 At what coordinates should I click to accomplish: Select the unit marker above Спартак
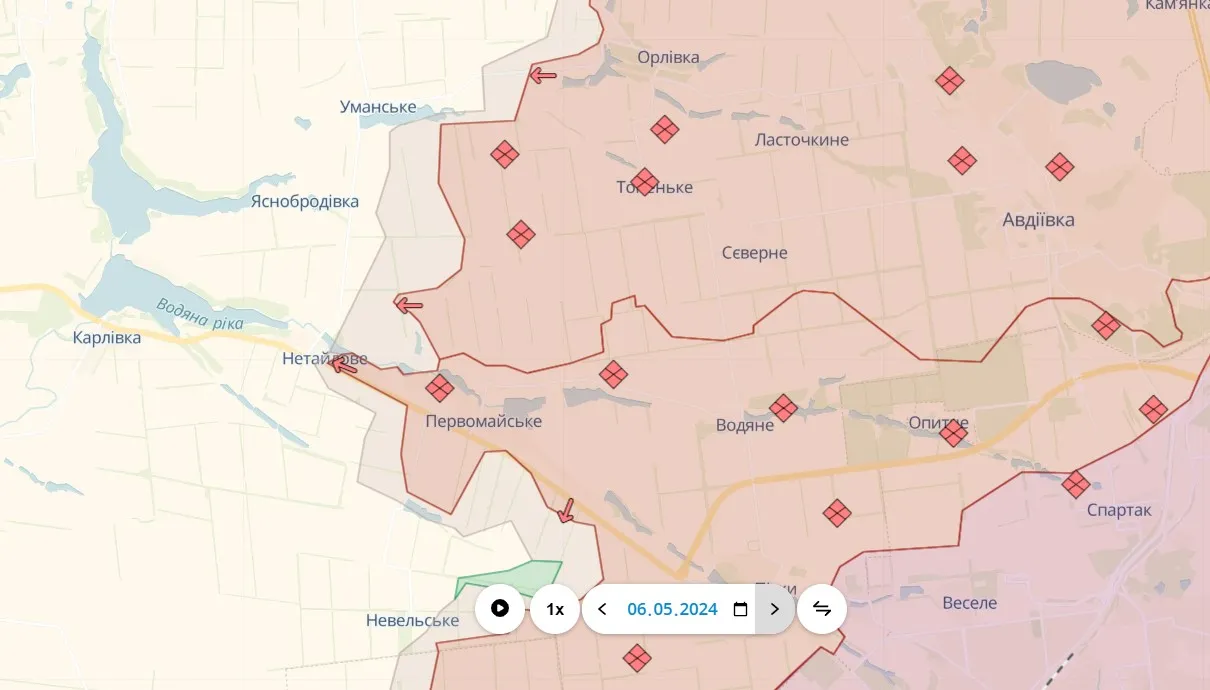(x=1076, y=485)
